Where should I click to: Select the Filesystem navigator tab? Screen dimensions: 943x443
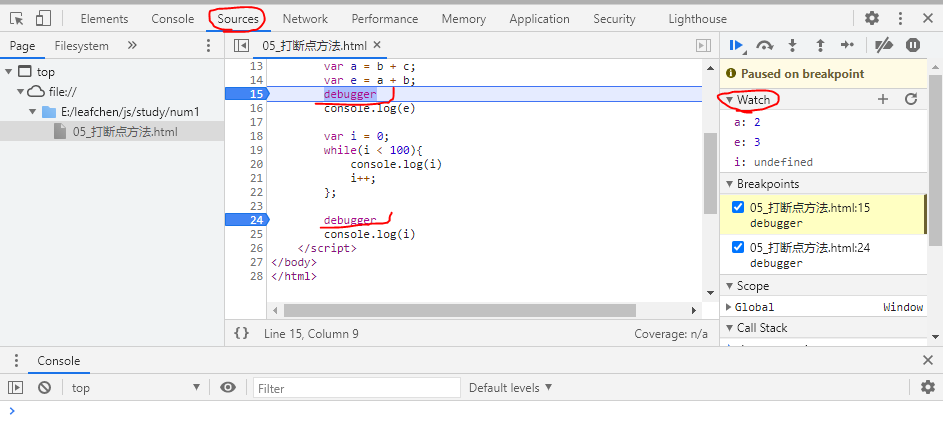pos(81,46)
